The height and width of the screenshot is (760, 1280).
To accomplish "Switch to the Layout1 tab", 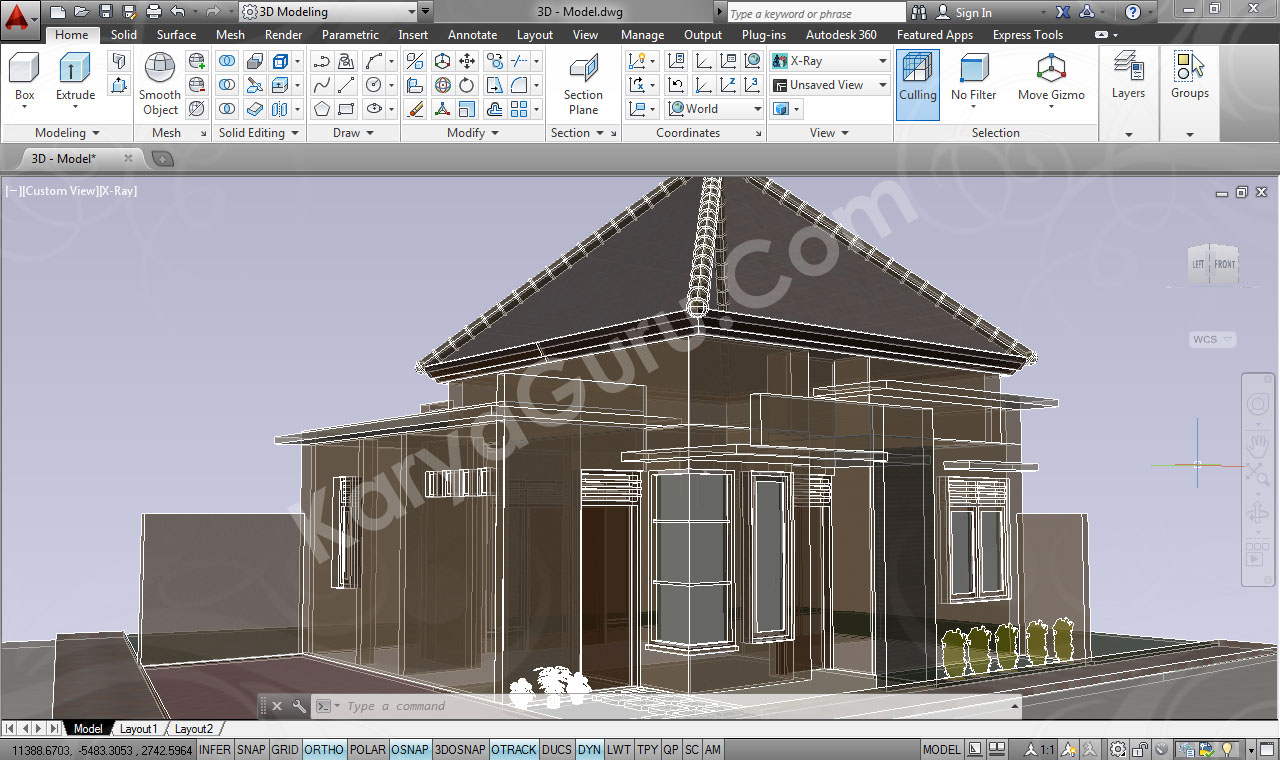I will 139,729.
